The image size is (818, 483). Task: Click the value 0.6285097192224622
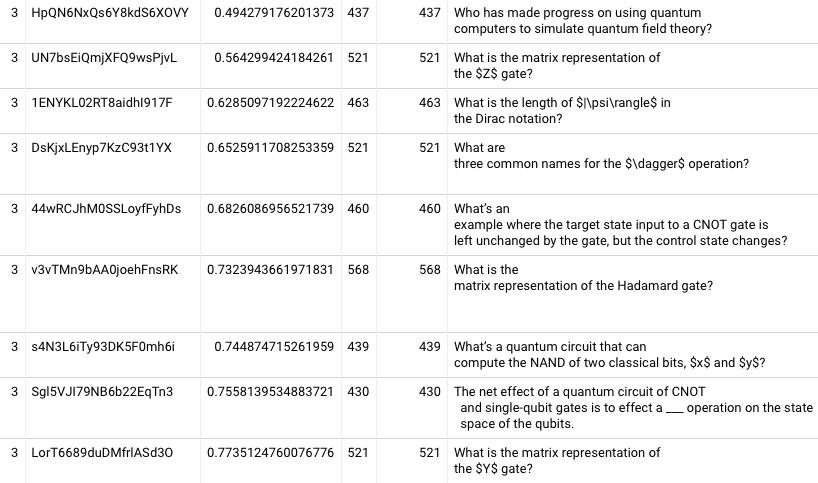point(273,103)
